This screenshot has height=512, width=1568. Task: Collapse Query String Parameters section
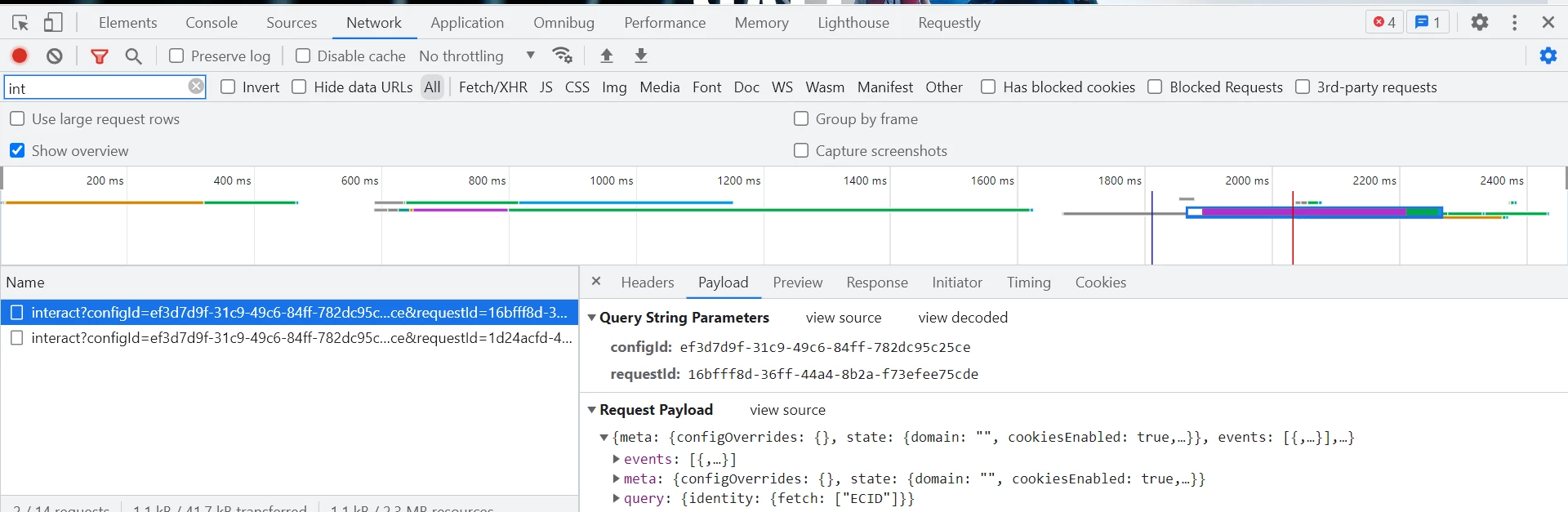[592, 318]
